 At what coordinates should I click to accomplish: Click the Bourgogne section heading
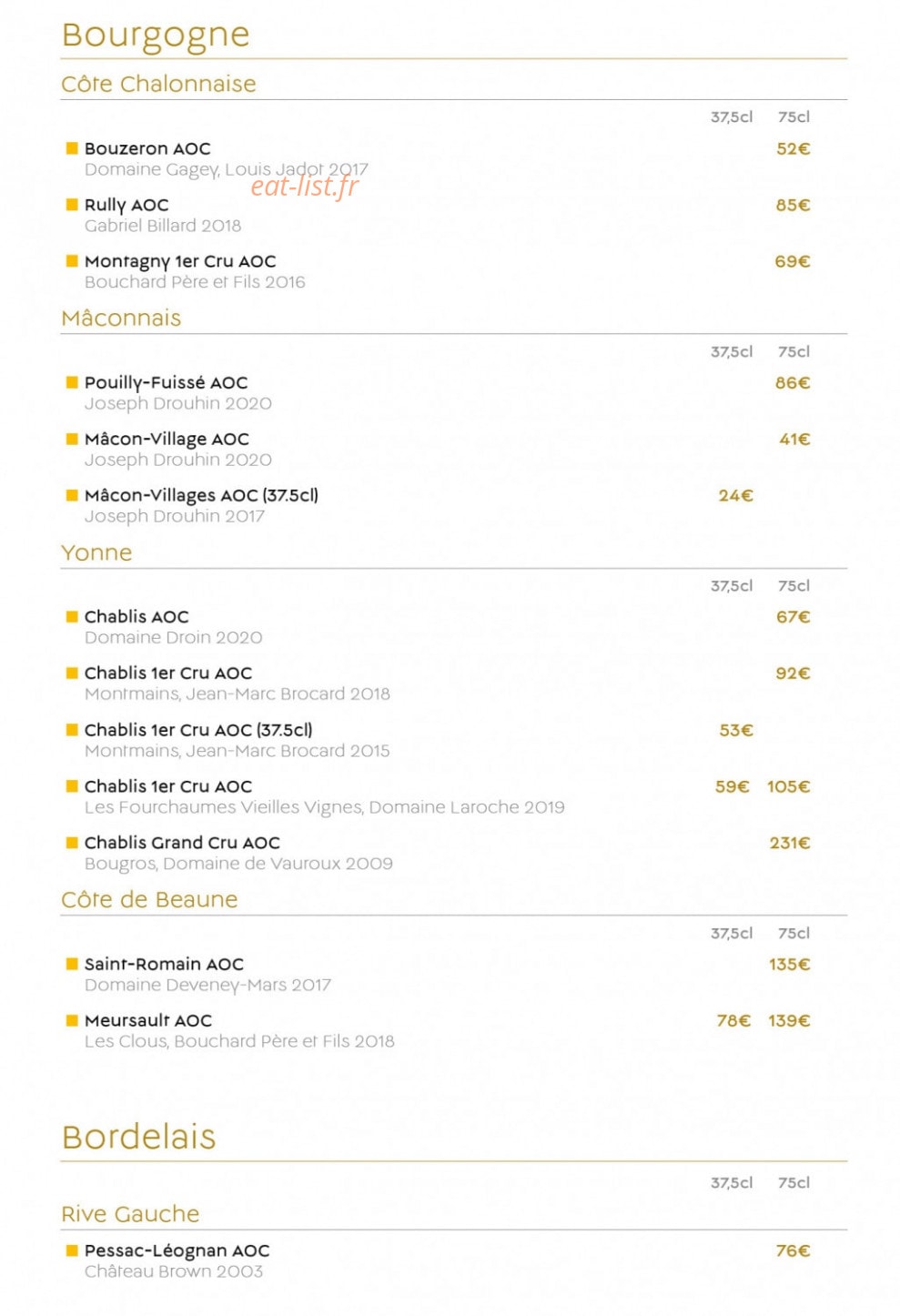[156, 36]
